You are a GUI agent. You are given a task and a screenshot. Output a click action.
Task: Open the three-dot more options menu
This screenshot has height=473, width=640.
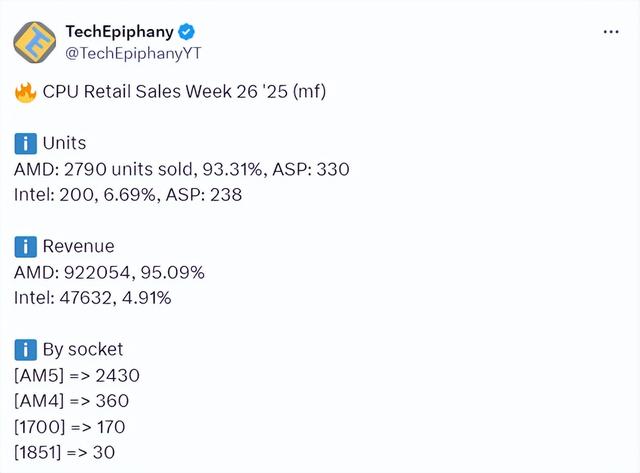point(611,32)
